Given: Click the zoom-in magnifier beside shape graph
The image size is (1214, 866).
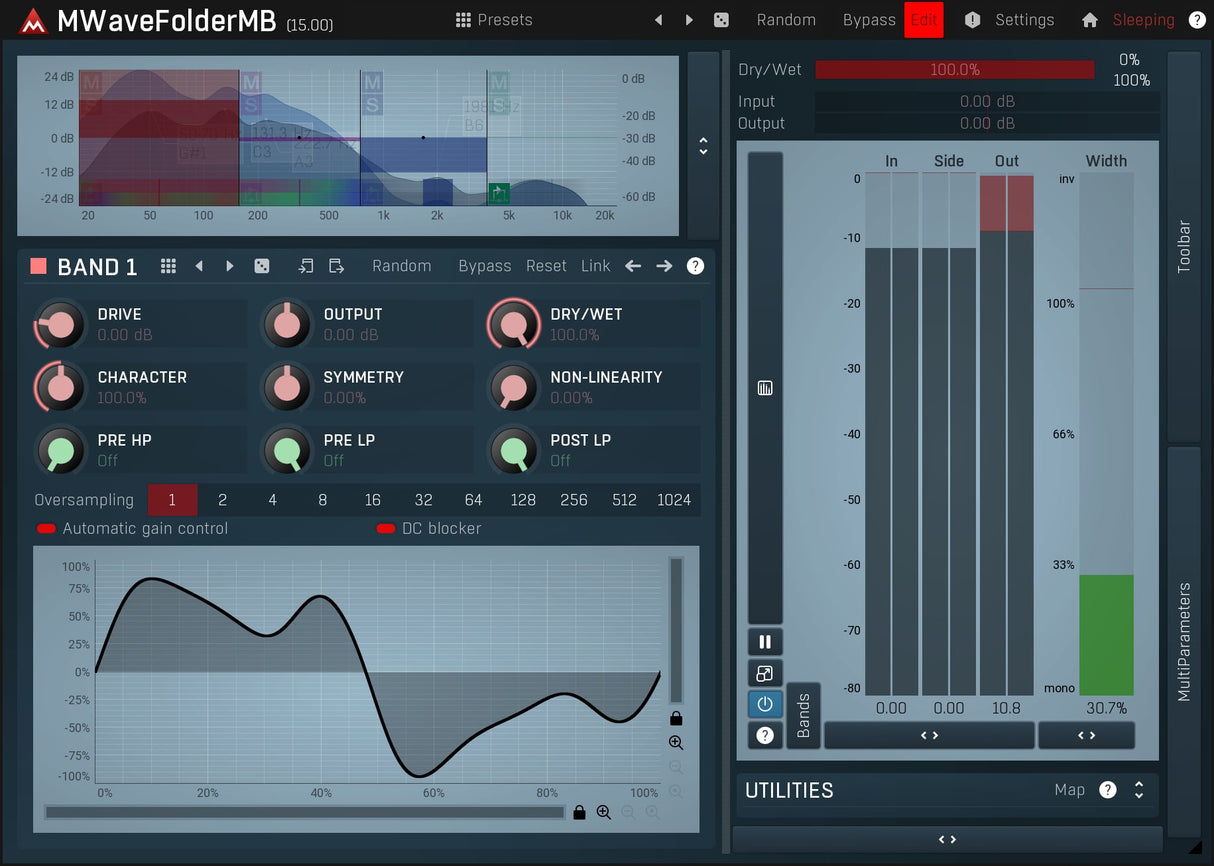Looking at the screenshot, I should click(x=676, y=743).
